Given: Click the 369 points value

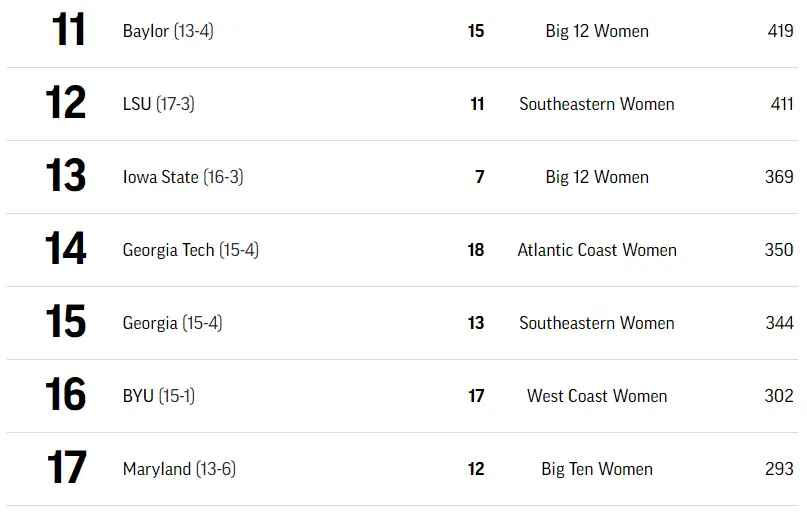Looking at the screenshot, I should point(779,177).
